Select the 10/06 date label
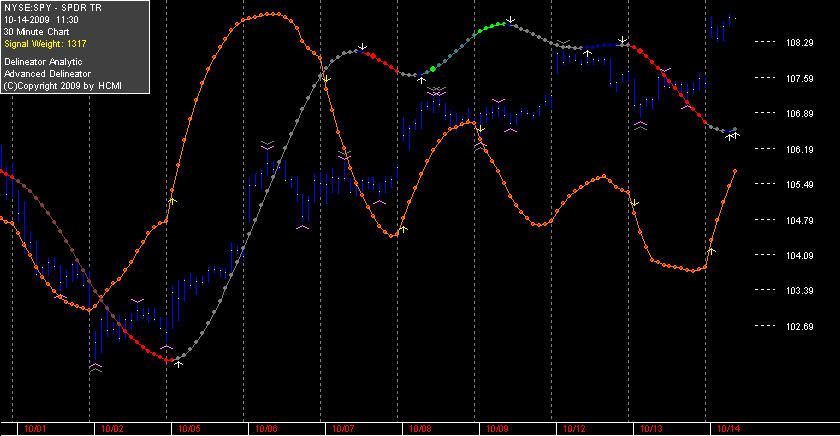 (266, 429)
